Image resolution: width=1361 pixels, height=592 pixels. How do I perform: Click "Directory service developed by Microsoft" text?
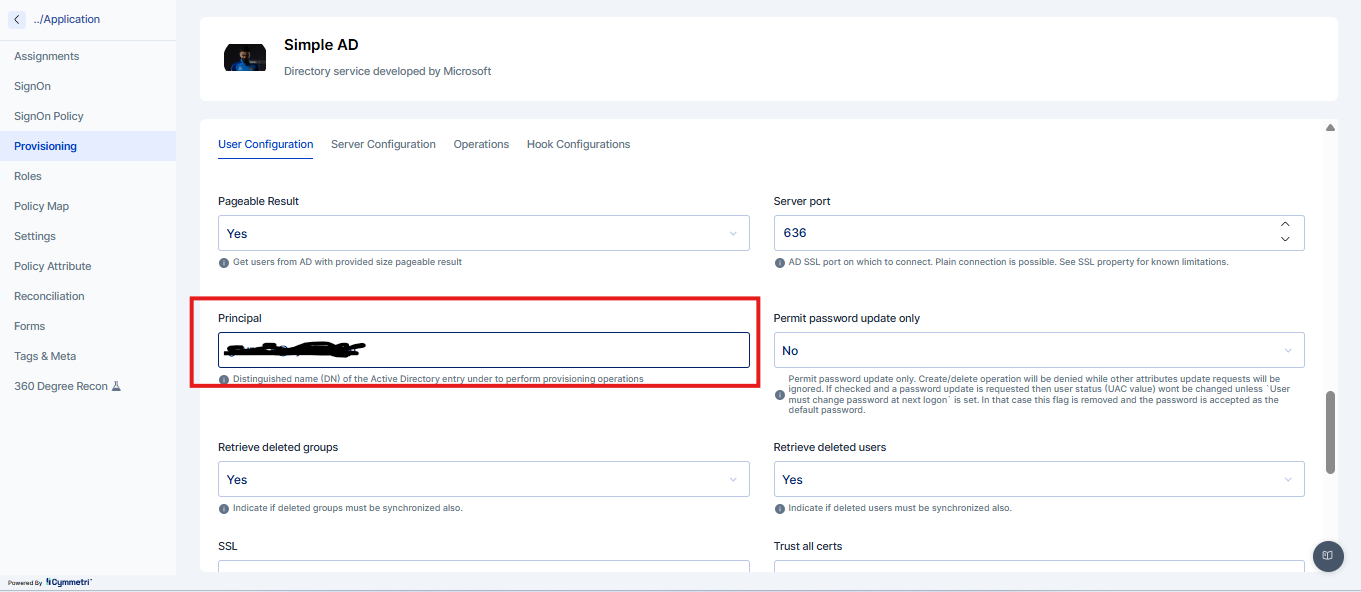coord(387,71)
